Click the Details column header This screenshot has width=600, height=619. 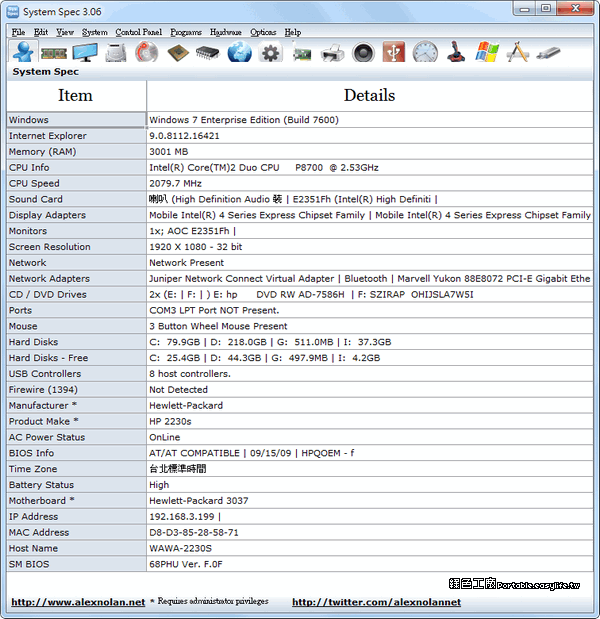pos(370,96)
